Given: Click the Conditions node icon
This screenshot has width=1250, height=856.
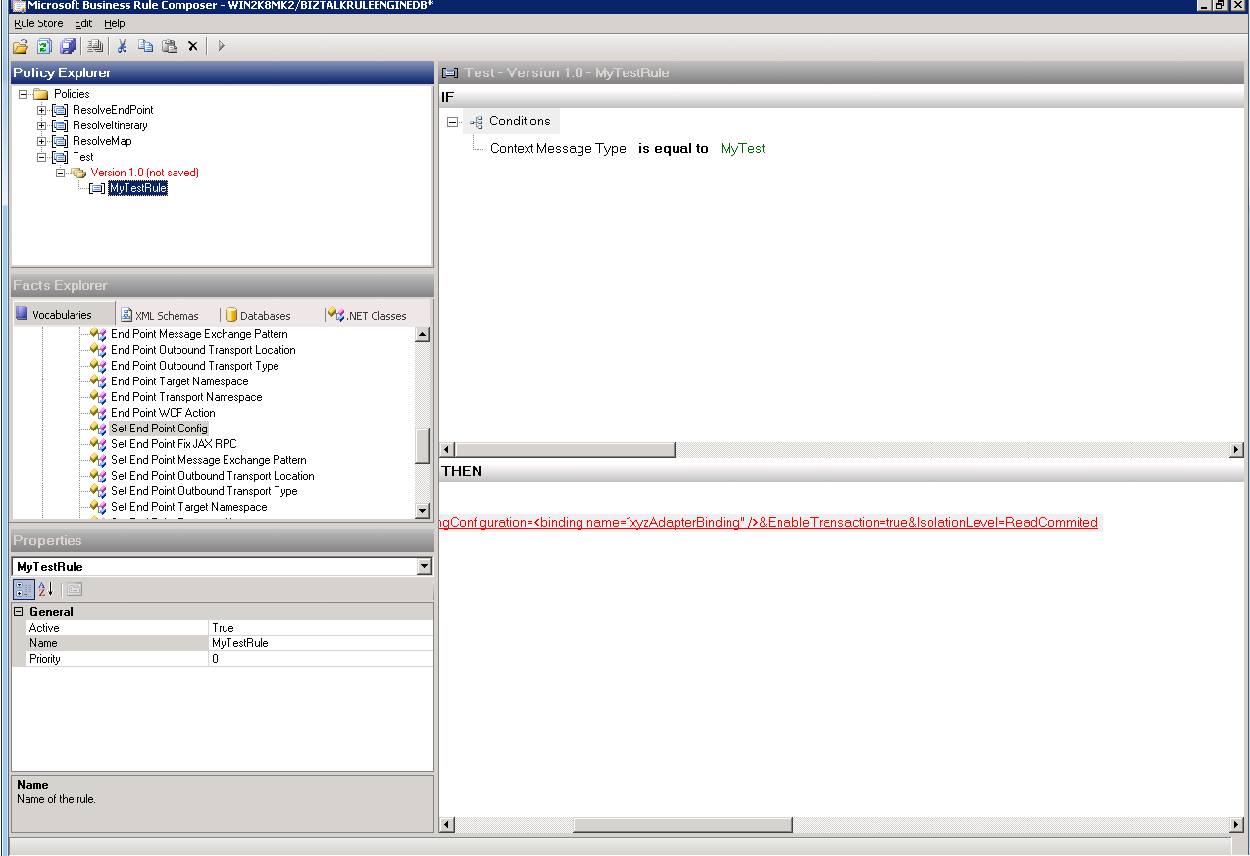Looking at the screenshot, I should pyautogui.click(x=476, y=121).
